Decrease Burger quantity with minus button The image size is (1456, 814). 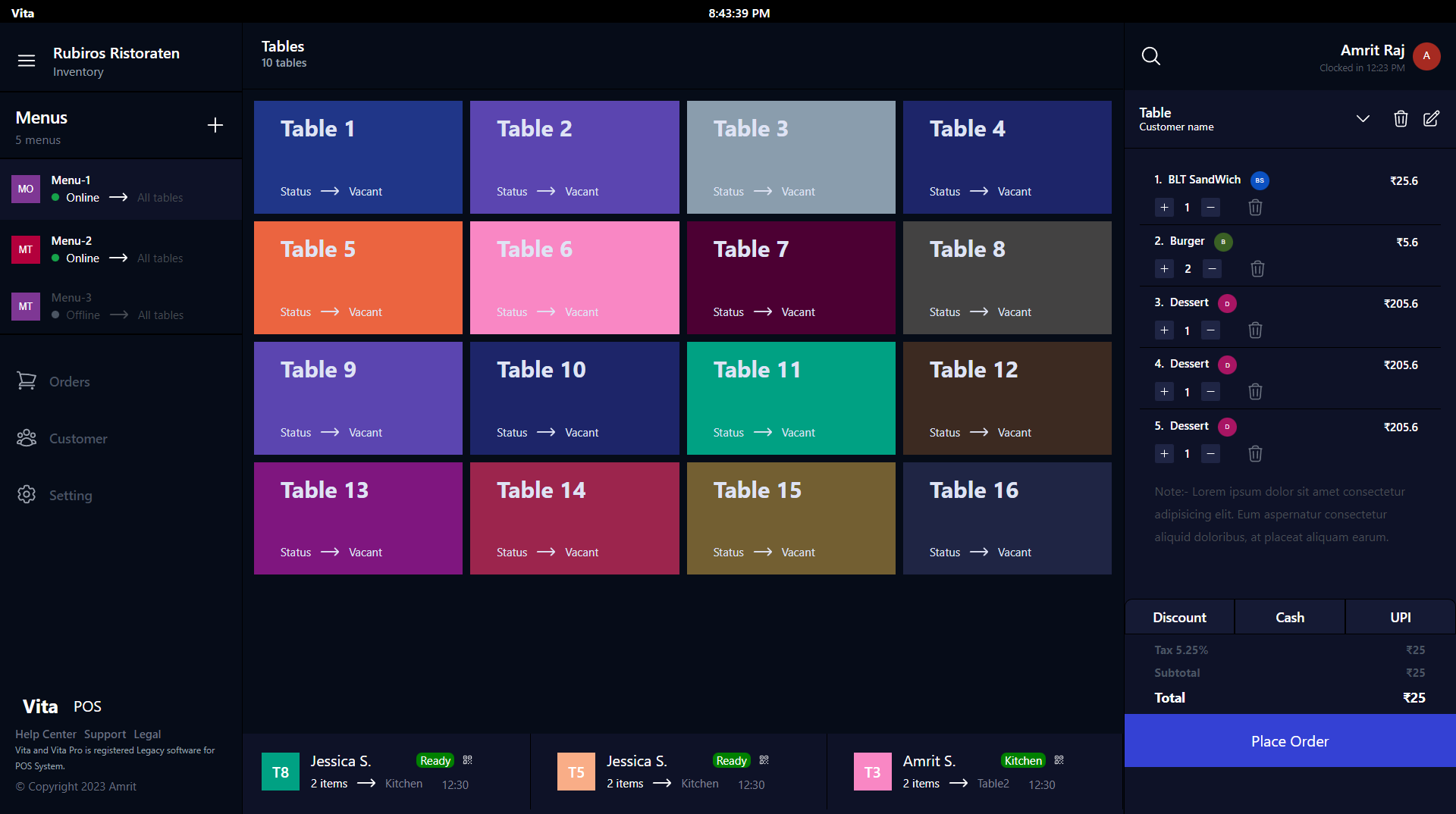1213,269
